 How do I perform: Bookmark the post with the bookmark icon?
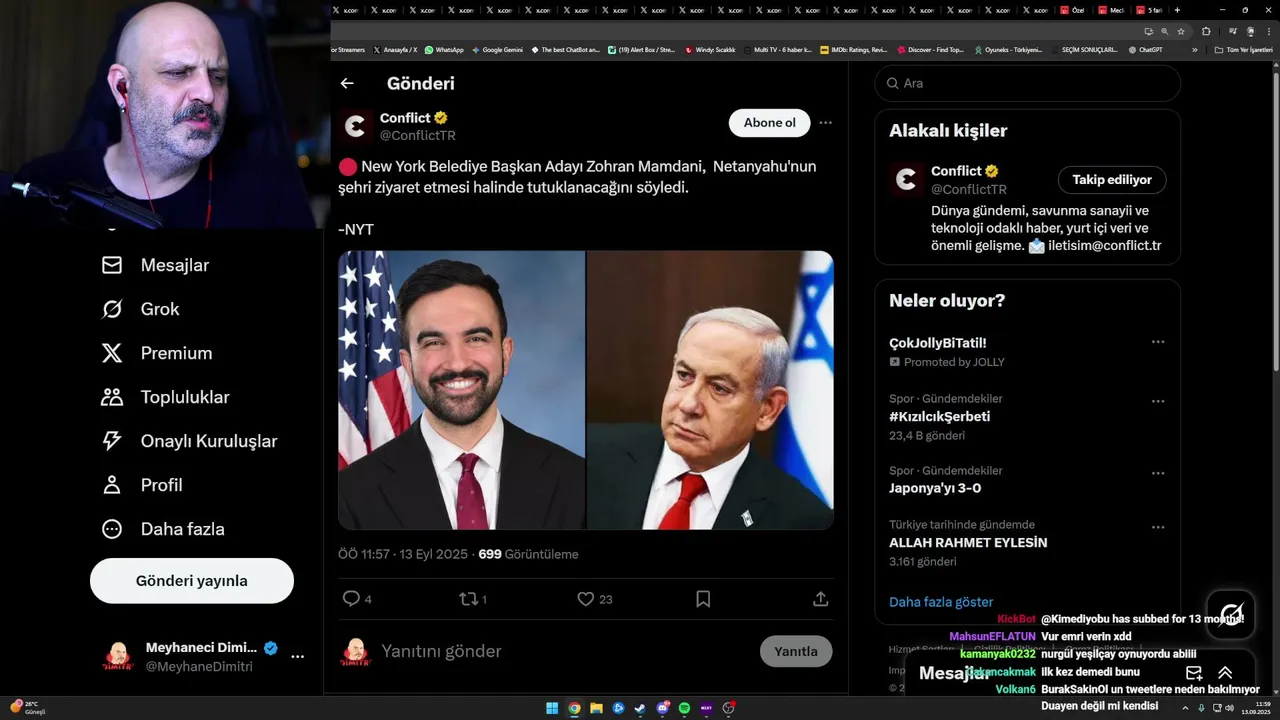point(703,599)
